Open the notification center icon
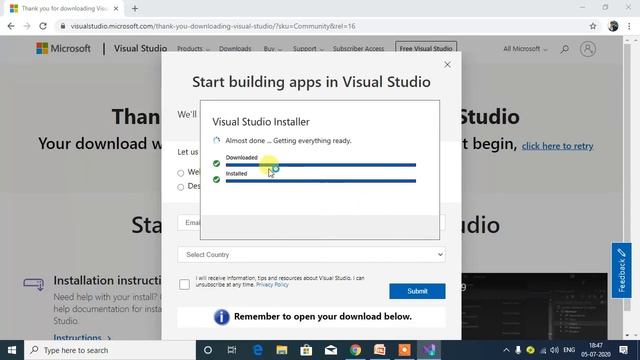Image resolution: width=640 pixels, height=360 pixels. [623, 350]
